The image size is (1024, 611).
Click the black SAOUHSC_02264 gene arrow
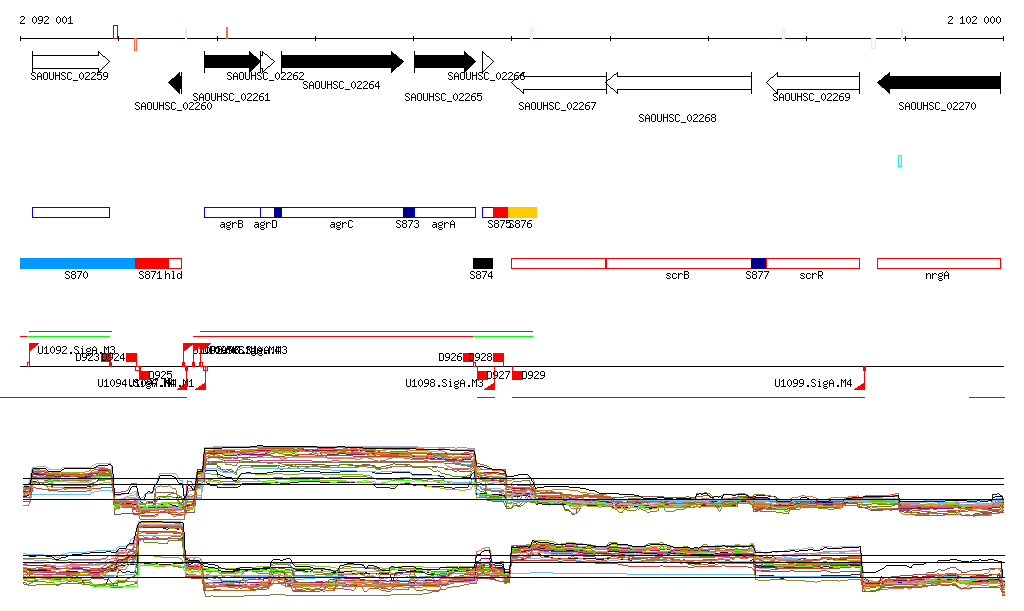[x=342, y=61]
